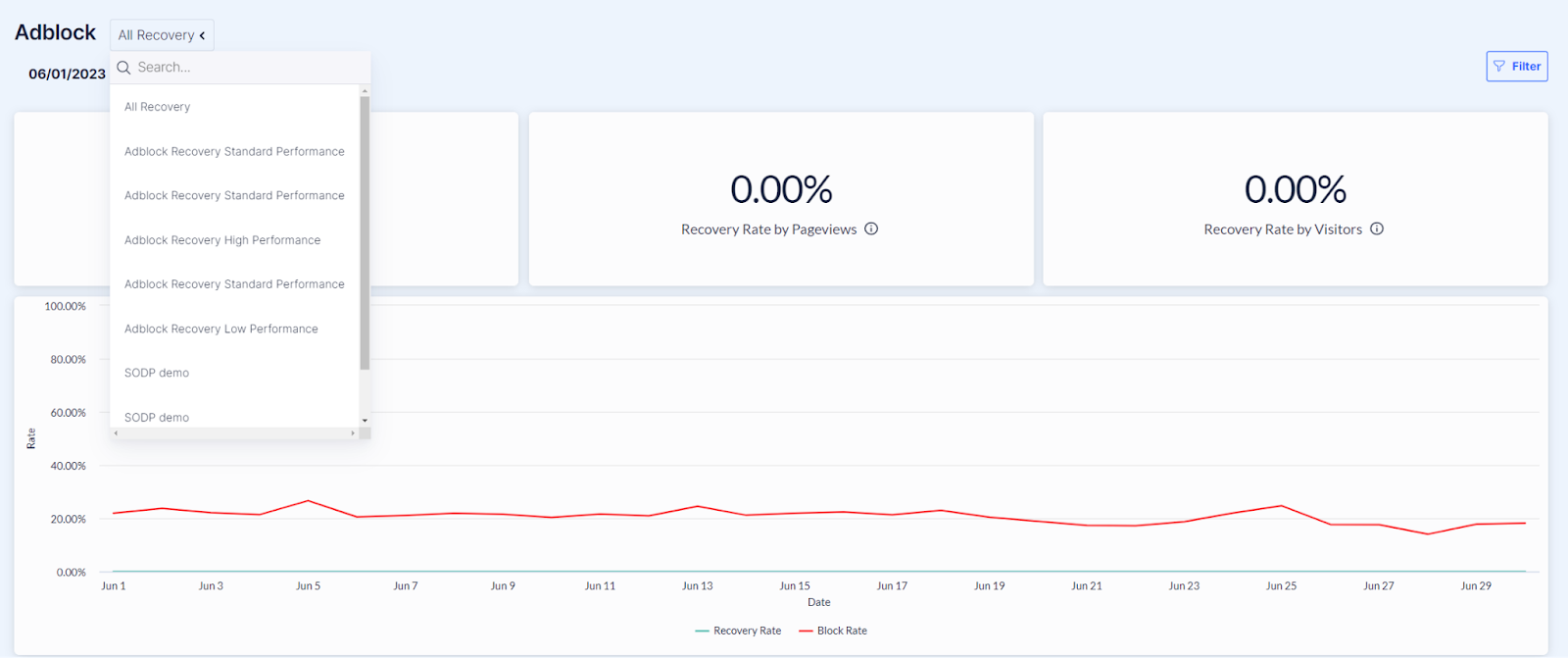Click the 0.00% visitors recovery value
Image resolution: width=1568 pixels, height=658 pixels.
1296,189
